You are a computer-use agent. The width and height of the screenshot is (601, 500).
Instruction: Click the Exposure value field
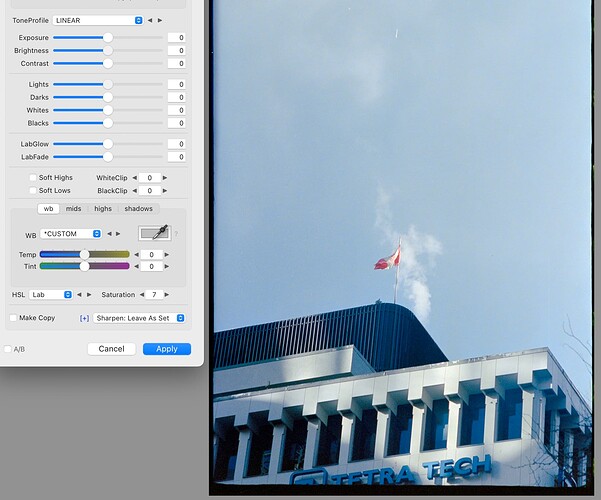(x=177, y=38)
